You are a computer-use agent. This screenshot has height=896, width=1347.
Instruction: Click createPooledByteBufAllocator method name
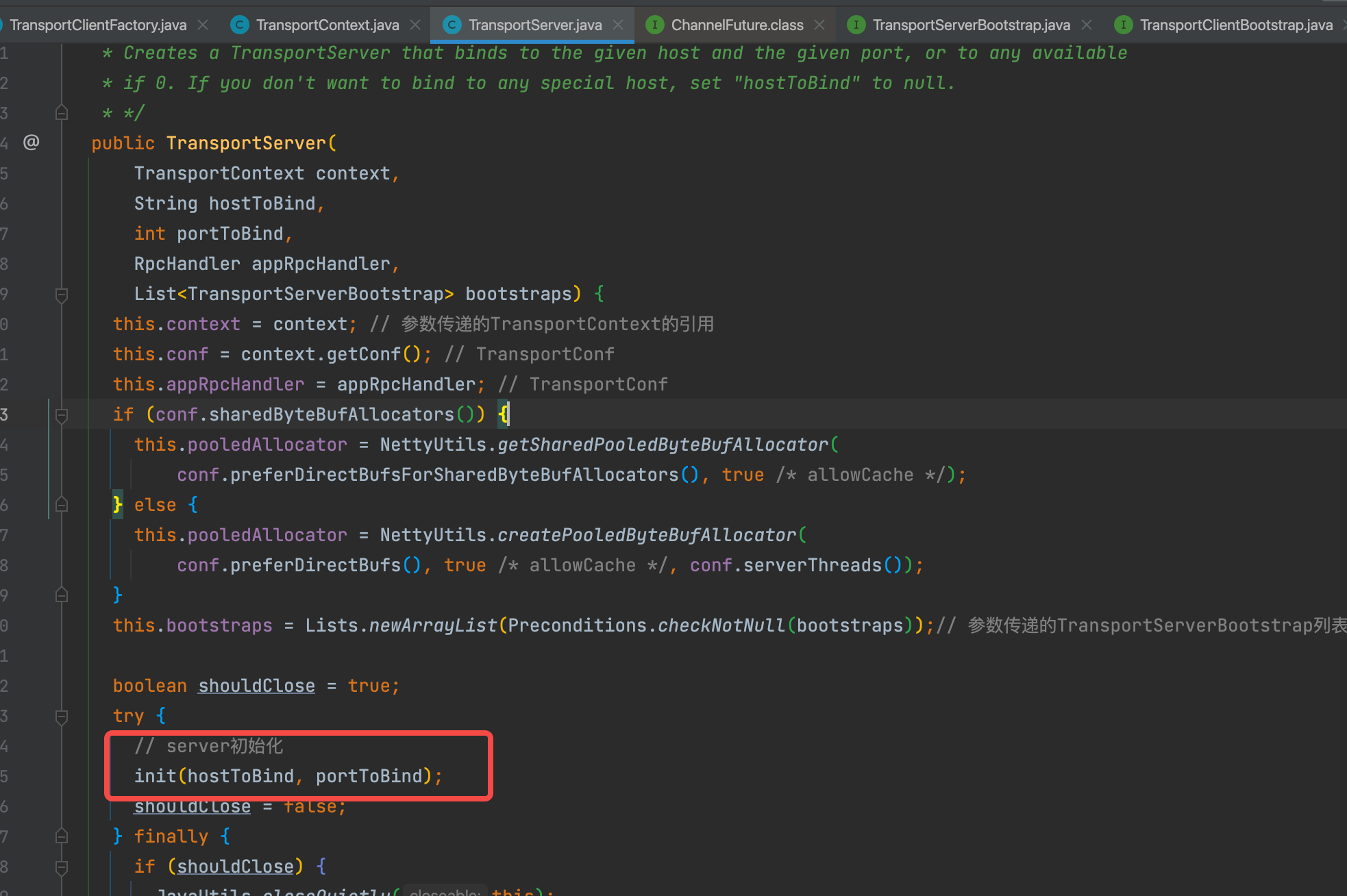(x=647, y=535)
